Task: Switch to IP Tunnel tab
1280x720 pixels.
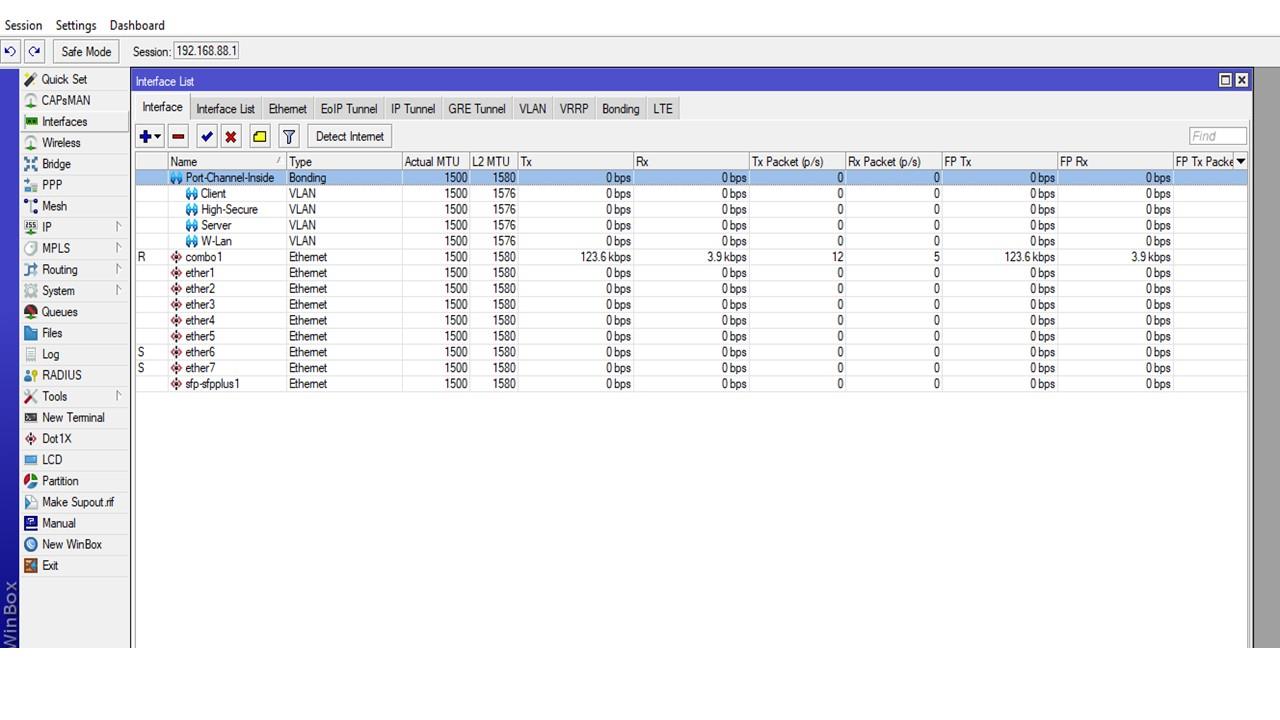Action: 413,109
